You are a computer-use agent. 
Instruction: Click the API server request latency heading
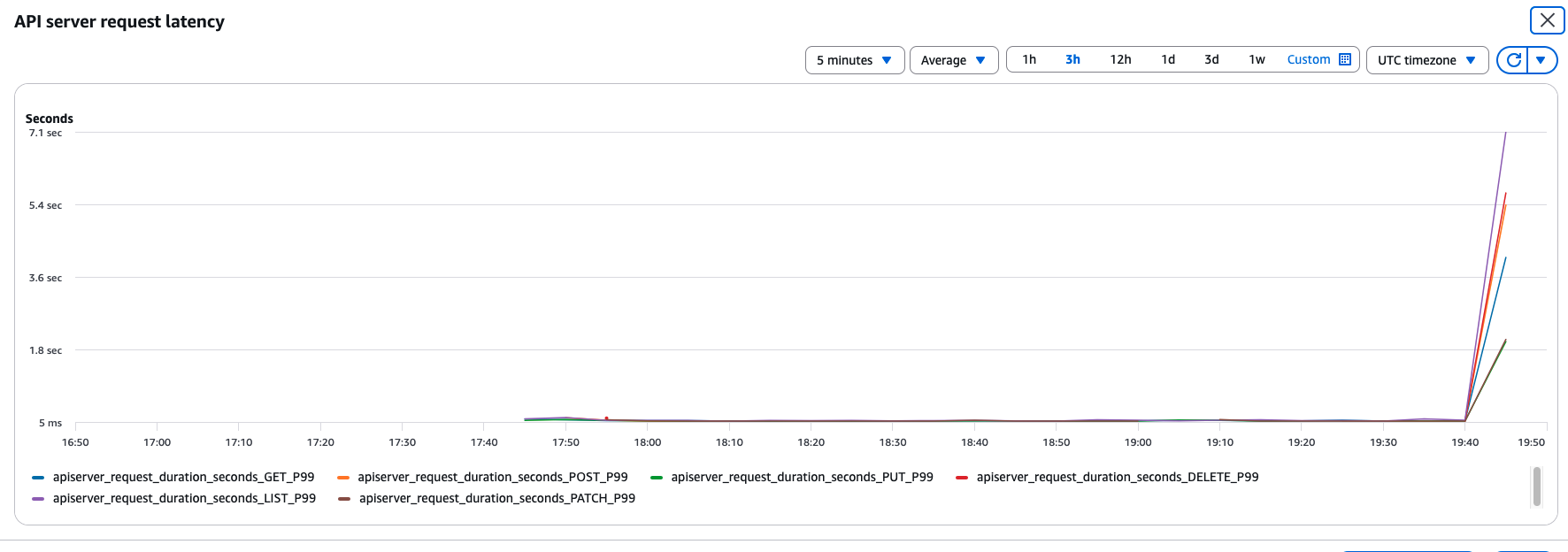119,21
